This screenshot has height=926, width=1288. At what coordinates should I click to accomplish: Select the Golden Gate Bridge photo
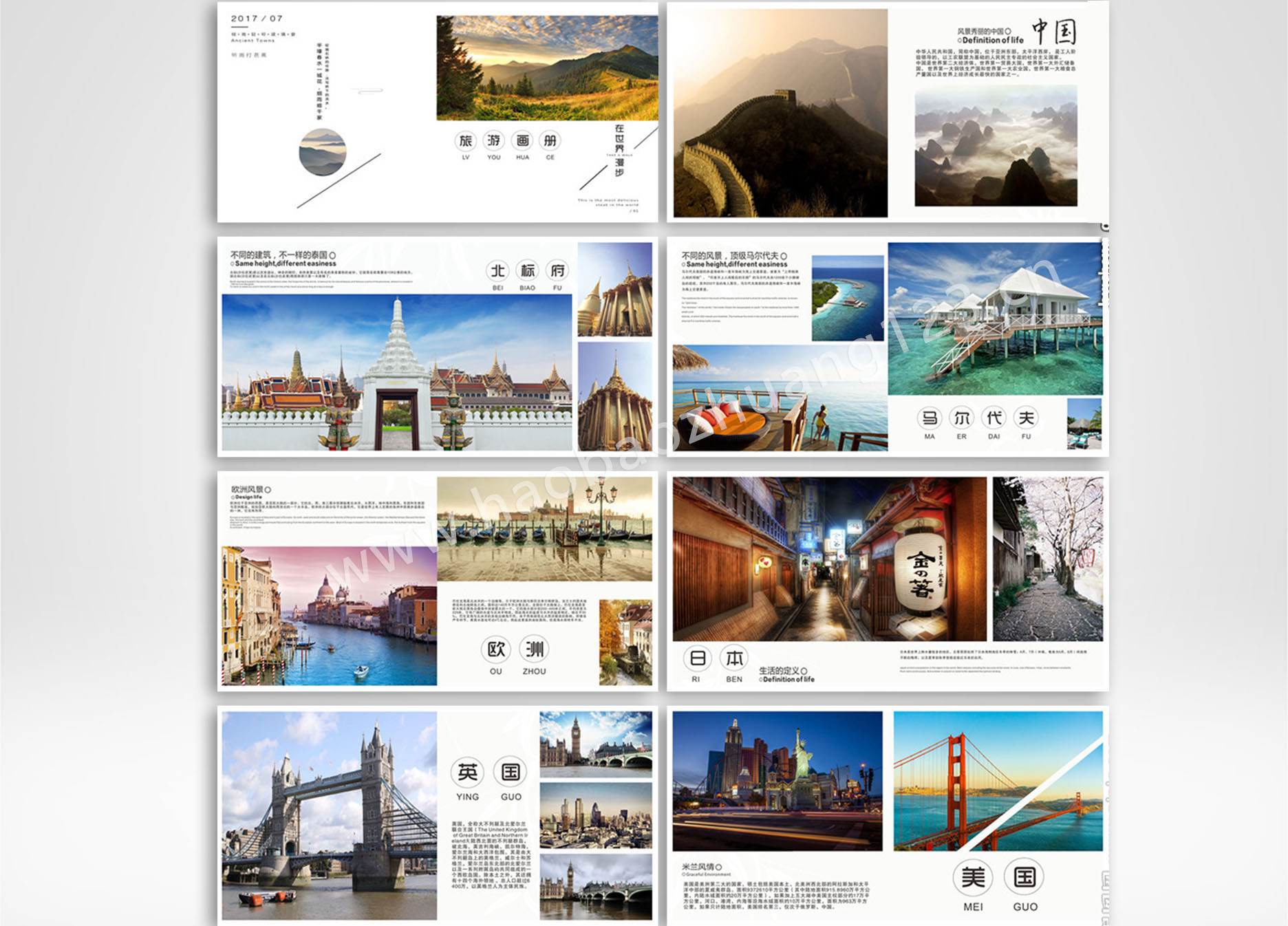pyautogui.click(x=998, y=781)
